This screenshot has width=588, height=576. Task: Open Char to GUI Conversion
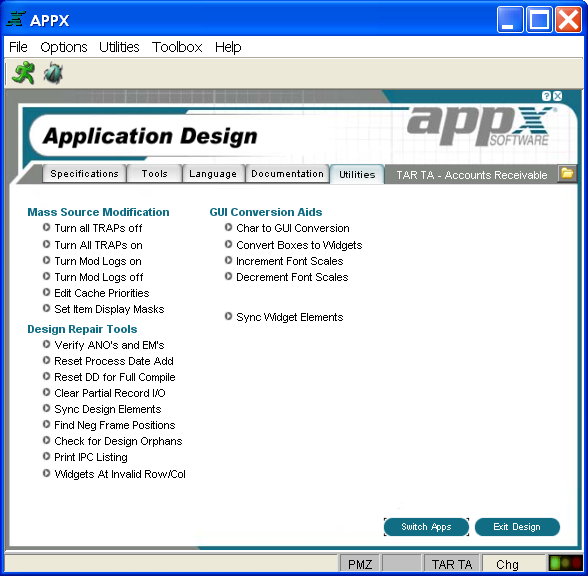292,228
